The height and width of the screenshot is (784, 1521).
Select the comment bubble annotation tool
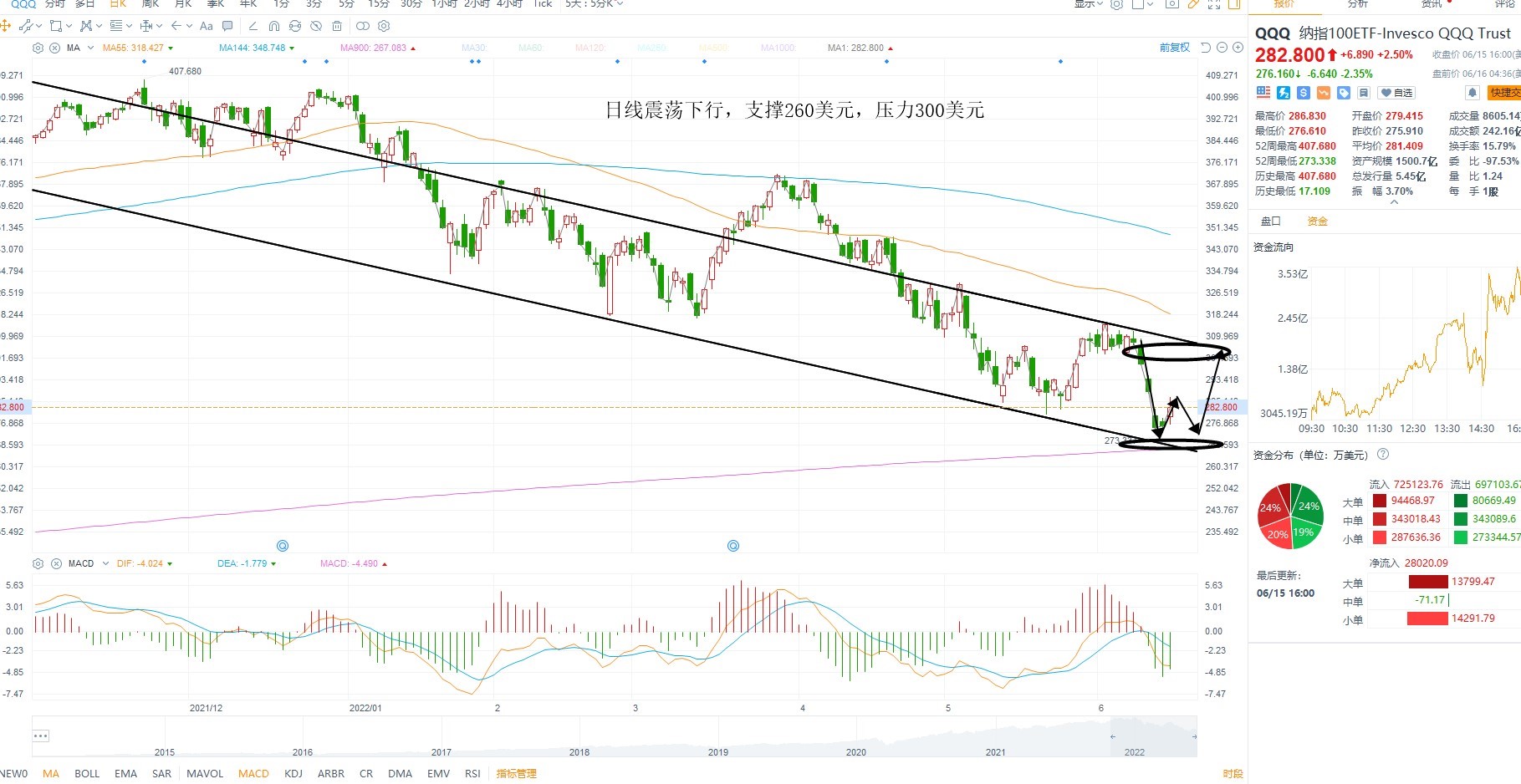pyautogui.click(x=227, y=26)
